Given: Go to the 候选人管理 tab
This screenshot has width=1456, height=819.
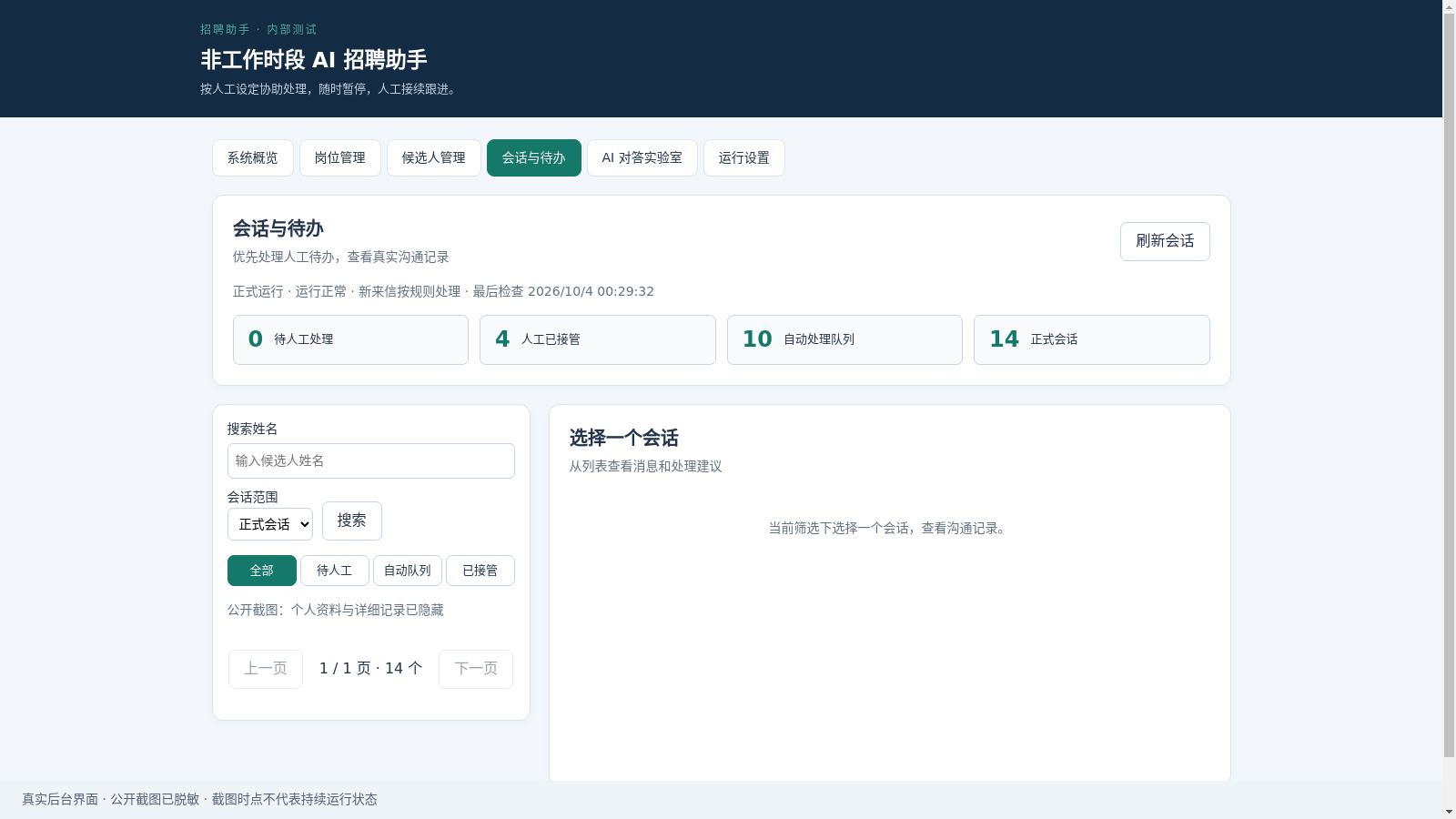Looking at the screenshot, I should coord(434,157).
